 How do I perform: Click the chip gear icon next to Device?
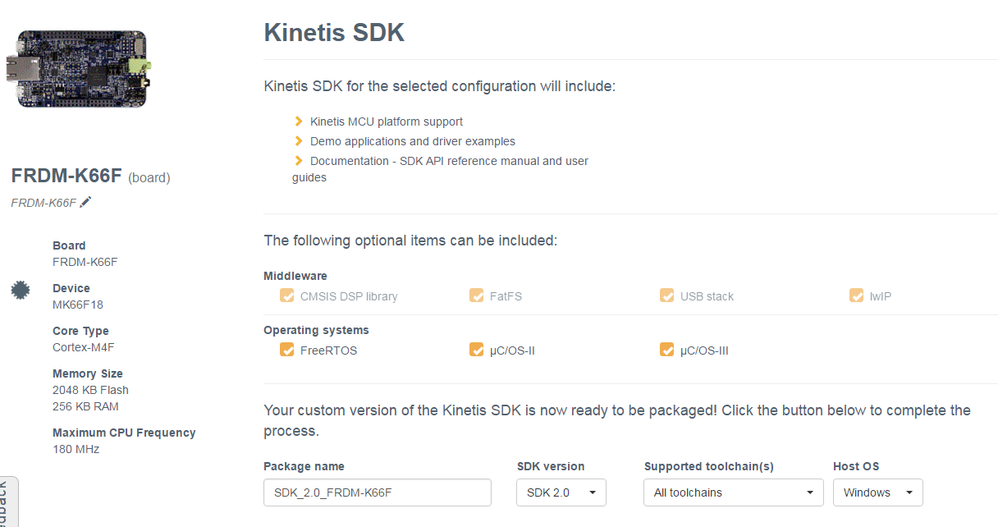(x=20, y=290)
